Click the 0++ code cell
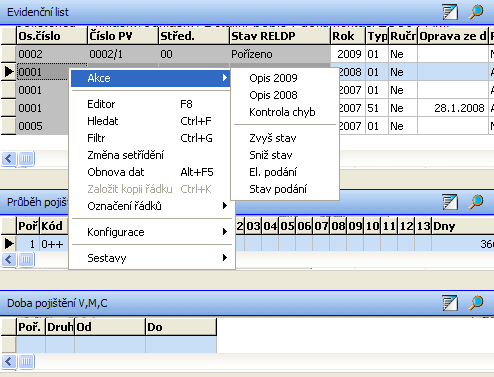The image size is (494, 377). pyautogui.click(x=54, y=244)
